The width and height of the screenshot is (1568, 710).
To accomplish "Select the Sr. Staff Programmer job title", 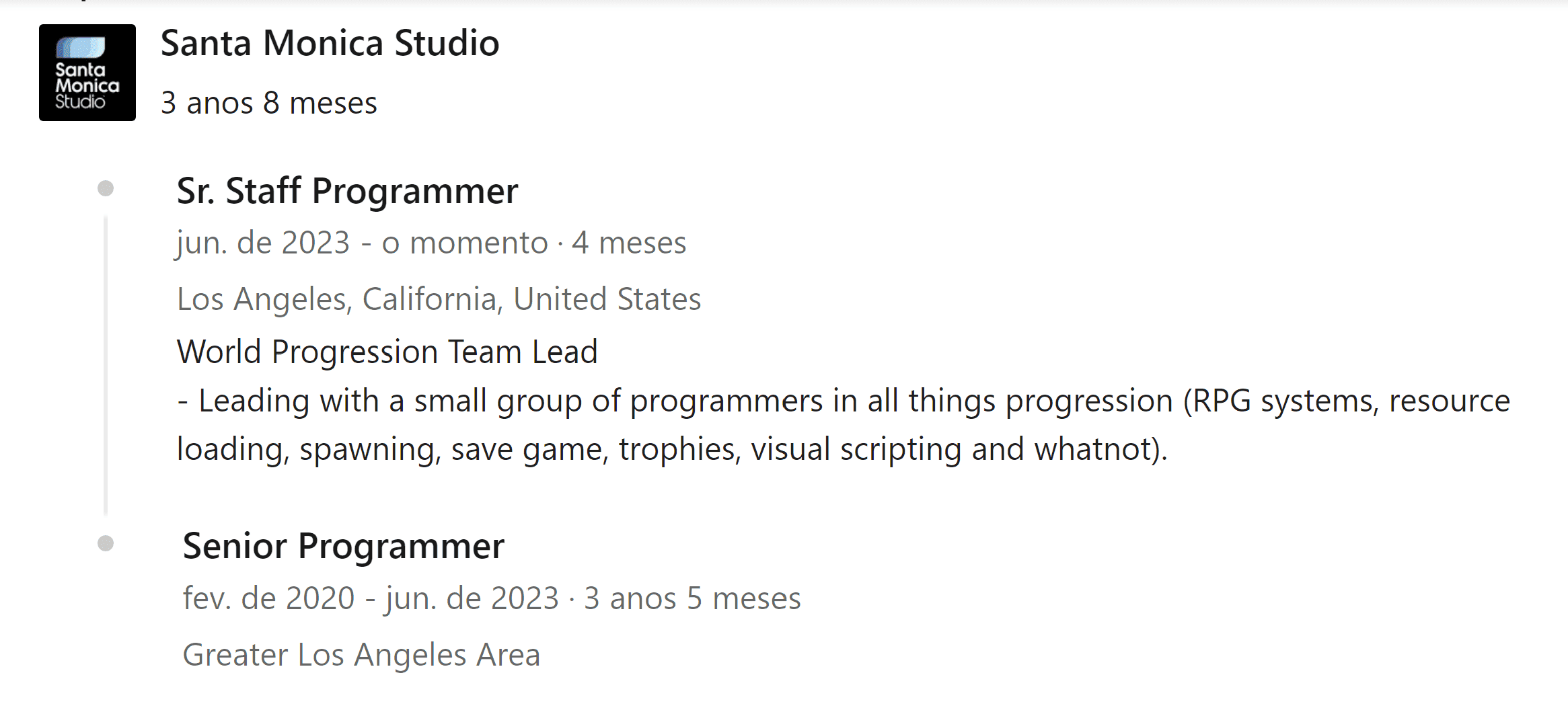I will [347, 191].
